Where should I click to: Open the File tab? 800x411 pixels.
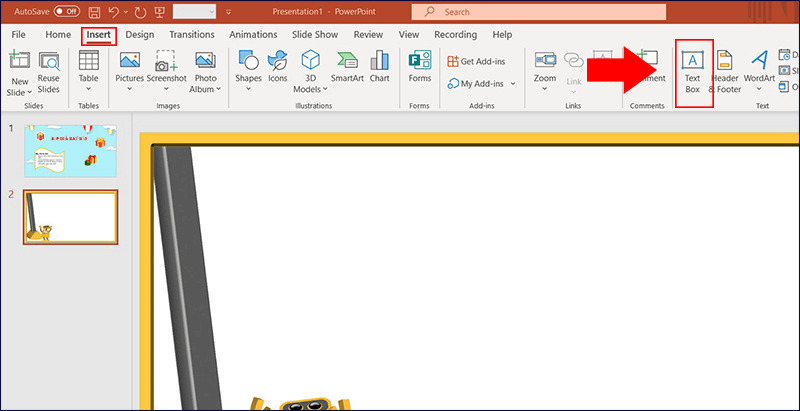[18, 35]
